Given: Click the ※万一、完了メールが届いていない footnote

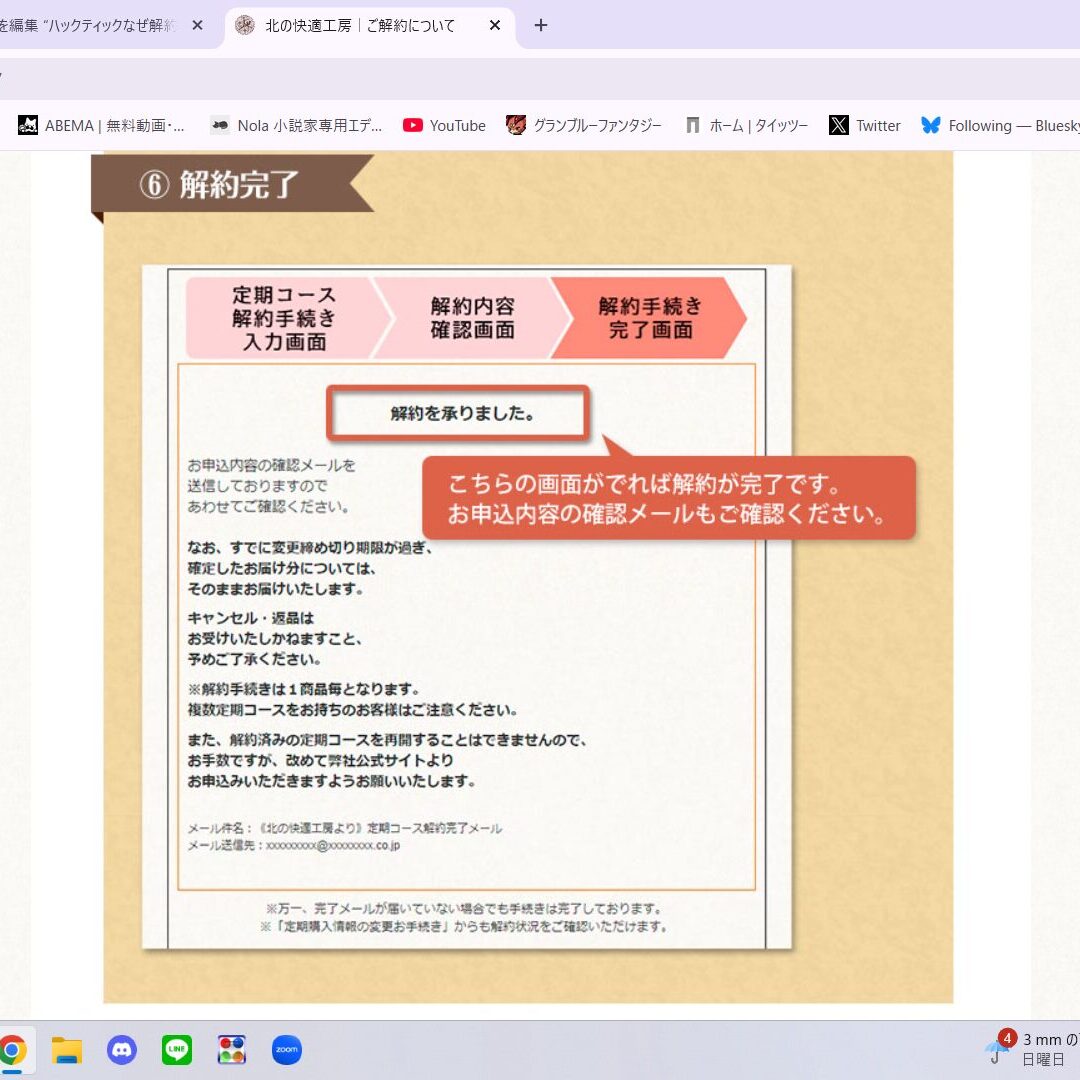Looking at the screenshot, I should (x=465, y=908).
